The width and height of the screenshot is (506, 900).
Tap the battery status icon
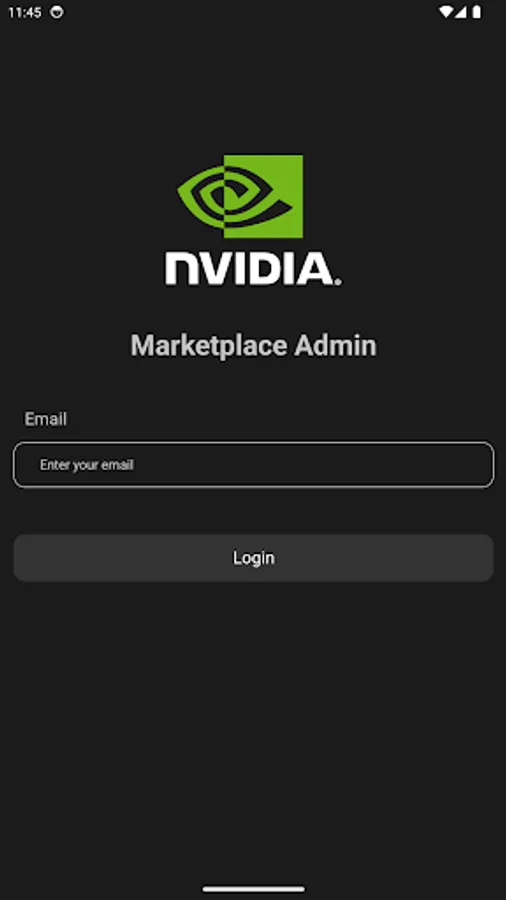coord(477,12)
